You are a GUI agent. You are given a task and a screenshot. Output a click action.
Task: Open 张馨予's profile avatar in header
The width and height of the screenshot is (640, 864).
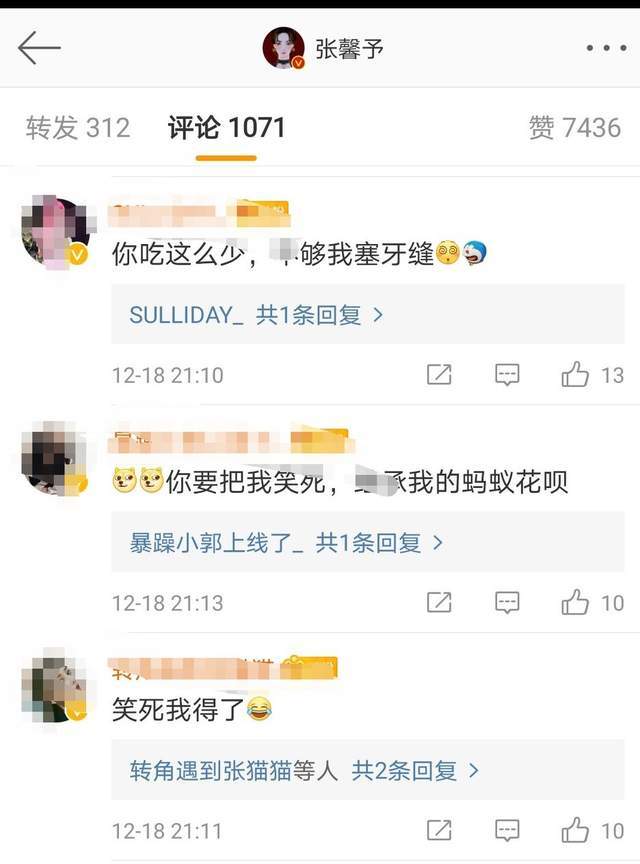[283, 48]
